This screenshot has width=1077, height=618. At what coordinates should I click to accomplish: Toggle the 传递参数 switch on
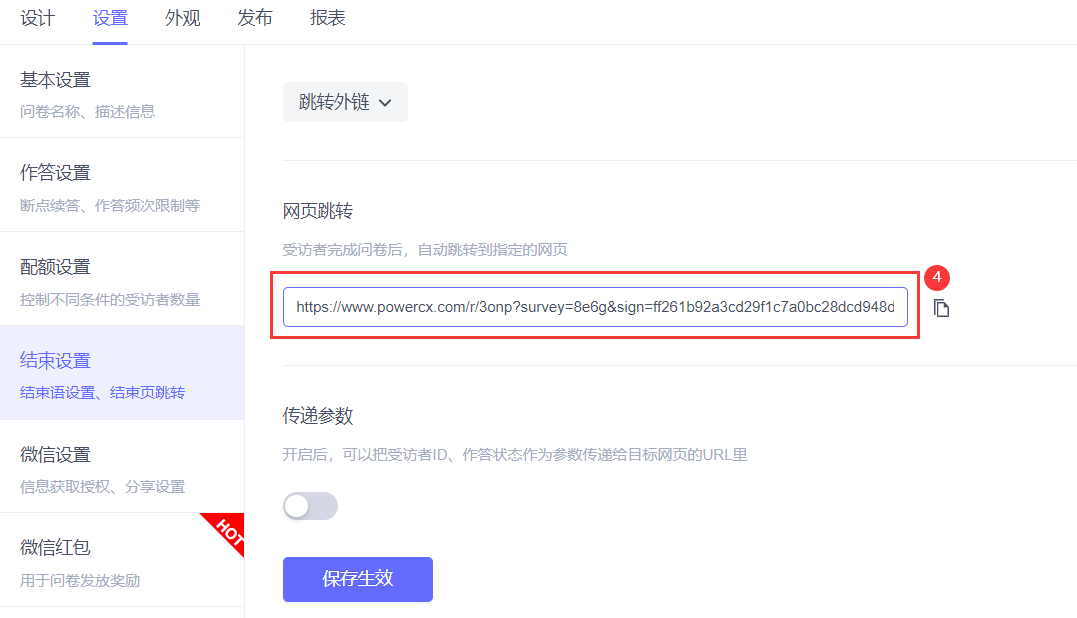pyautogui.click(x=310, y=506)
